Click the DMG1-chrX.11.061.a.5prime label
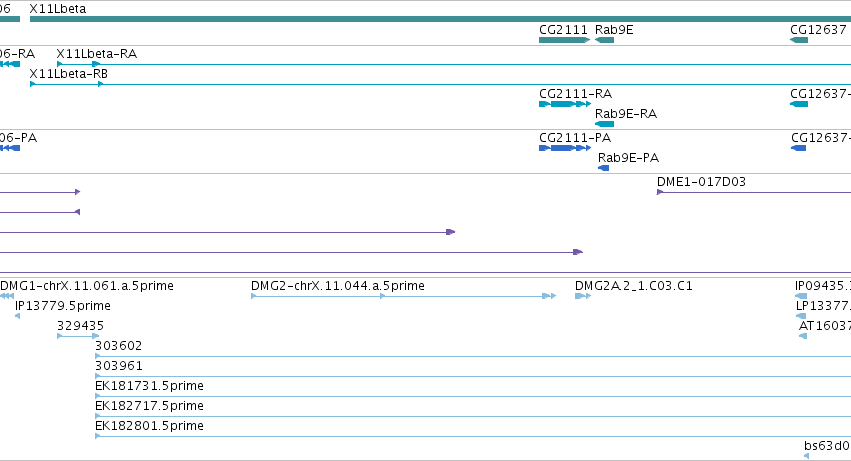The image size is (851, 461). tap(87, 286)
